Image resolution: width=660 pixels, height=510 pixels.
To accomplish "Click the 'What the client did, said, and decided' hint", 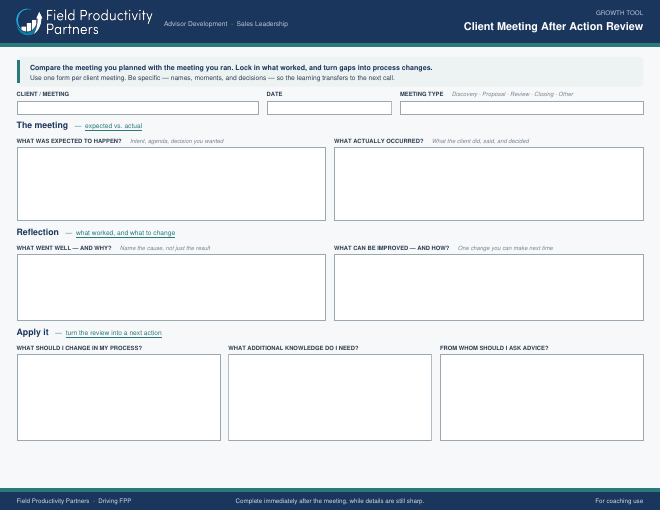I will tap(480, 141).
